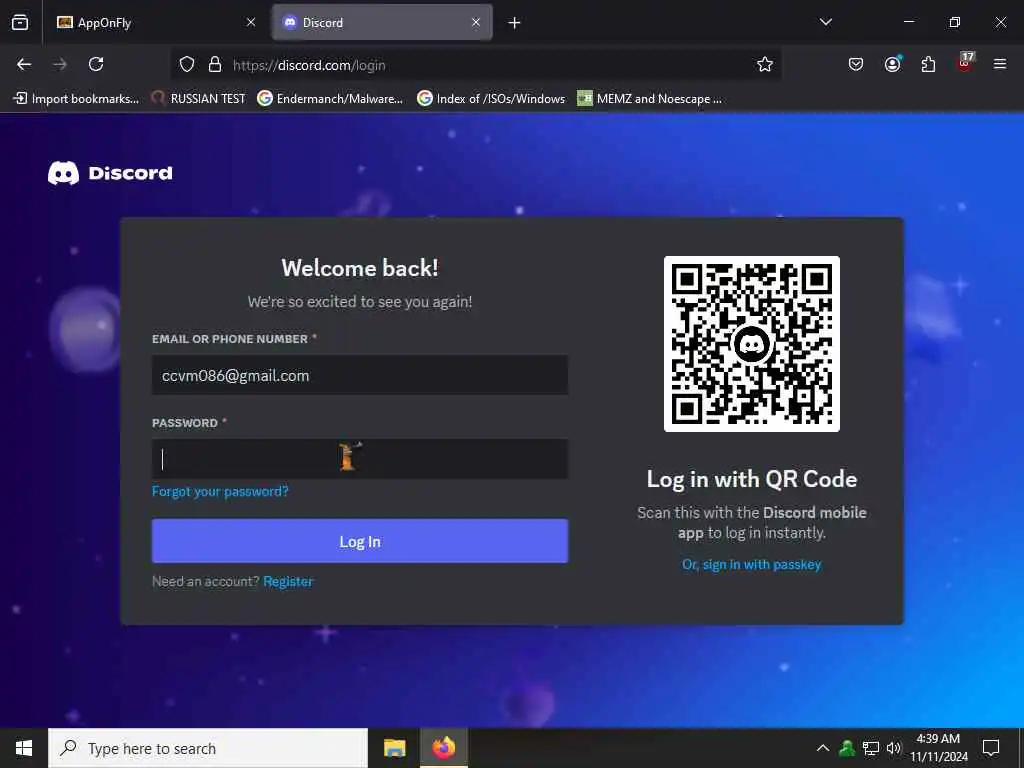Viewport: 1024px width, 768px height.
Task: Click the extension icon with badge 17
Action: (x=965, y=63)
